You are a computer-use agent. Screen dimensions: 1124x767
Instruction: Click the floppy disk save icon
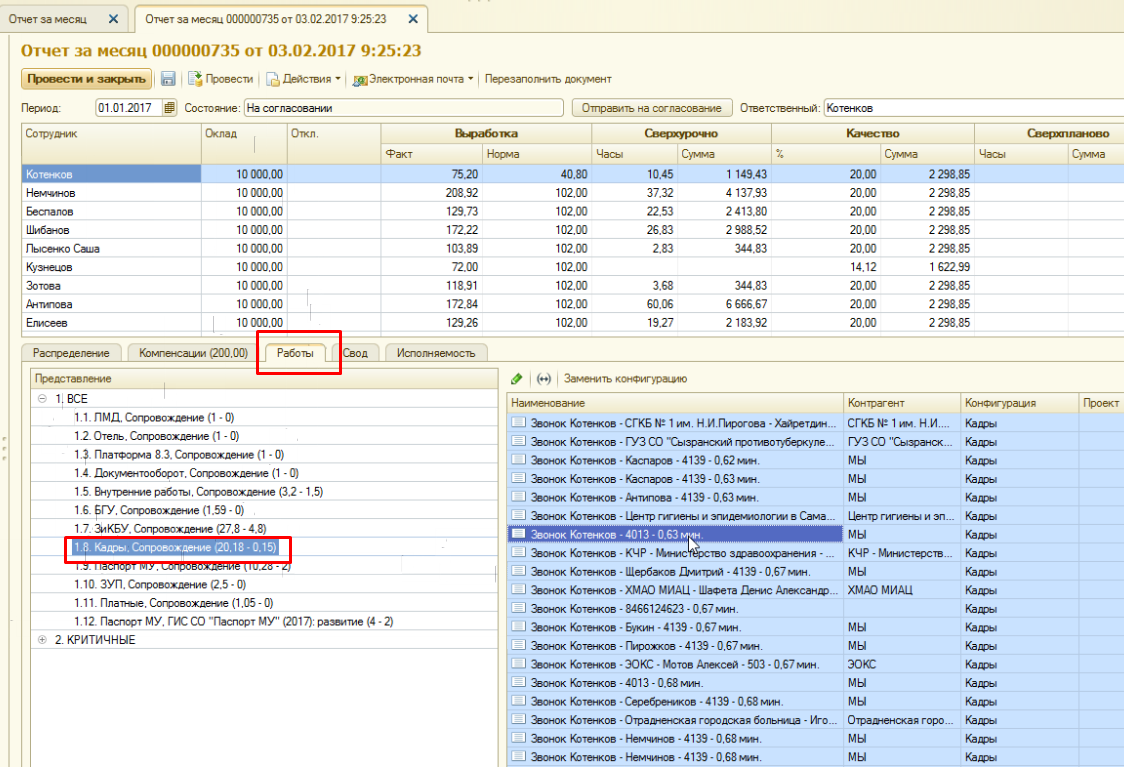pos(168,79)
